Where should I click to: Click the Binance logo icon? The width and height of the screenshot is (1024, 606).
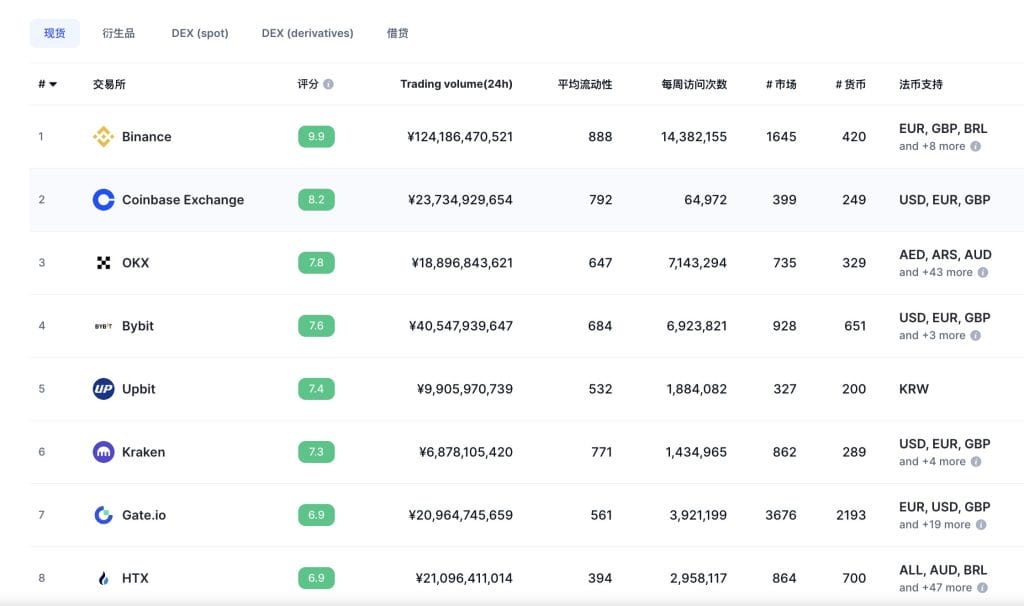click(103, 137)
